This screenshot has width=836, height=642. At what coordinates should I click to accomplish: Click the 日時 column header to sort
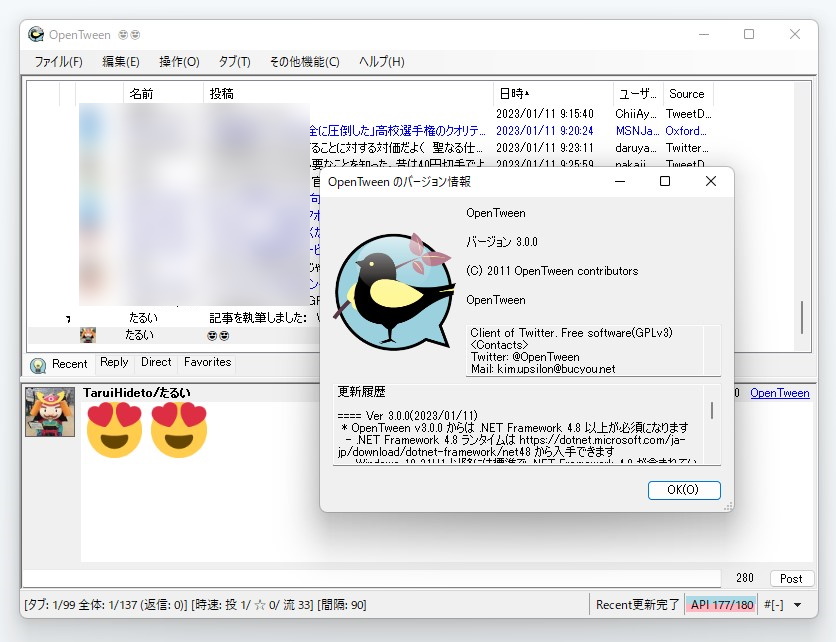tap(512, 93)
